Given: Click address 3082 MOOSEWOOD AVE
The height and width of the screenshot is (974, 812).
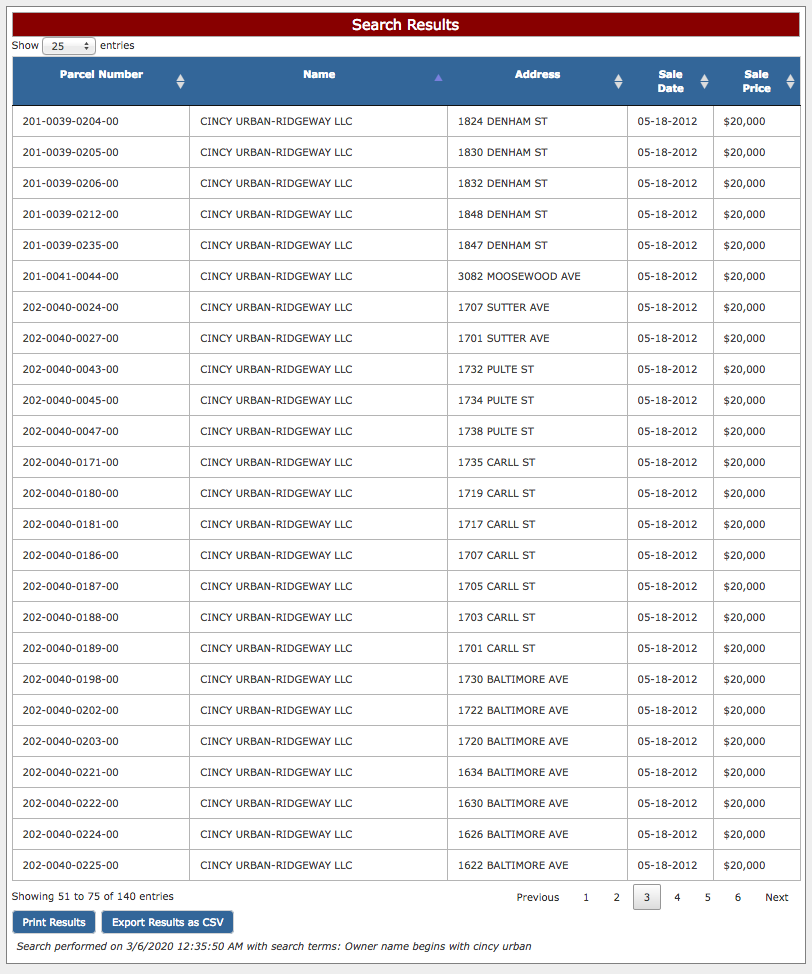Looking at the screenshot, I should point(519,276).
